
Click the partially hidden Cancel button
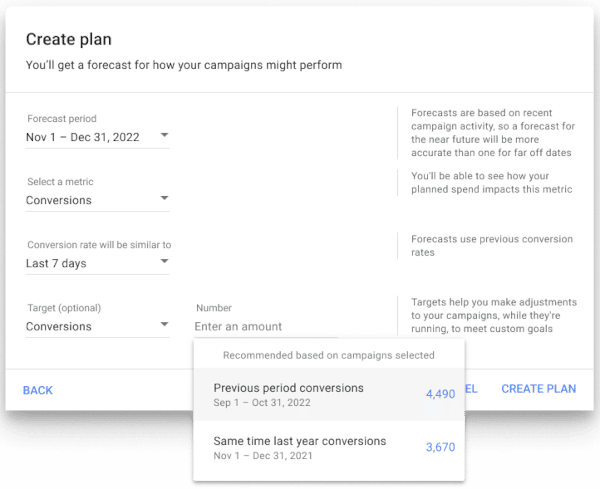[472, 390]
